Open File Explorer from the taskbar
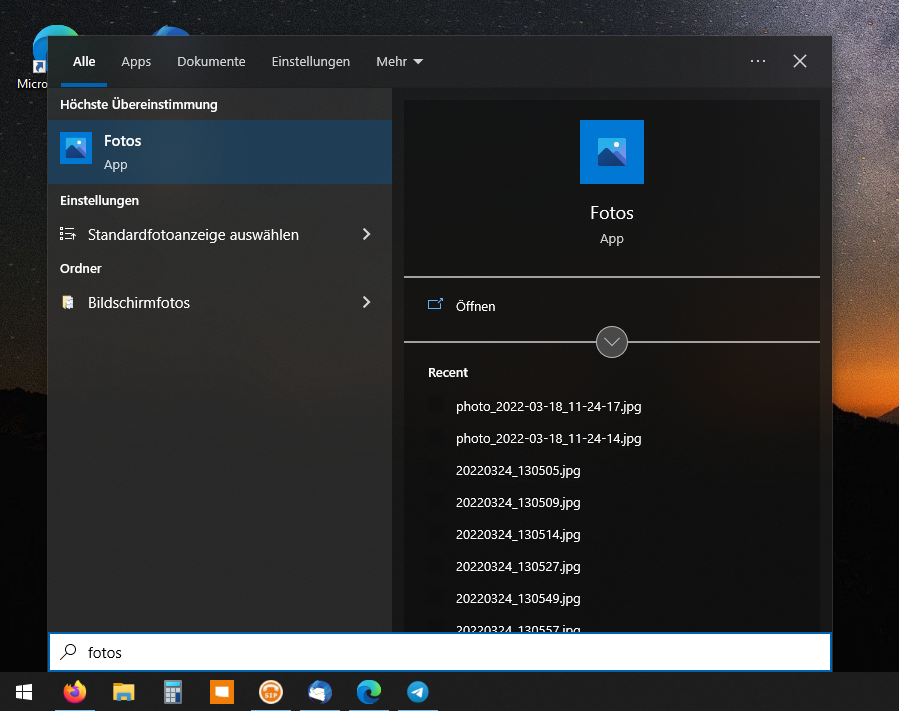This screenshot has width=899, height=711. 123,692
